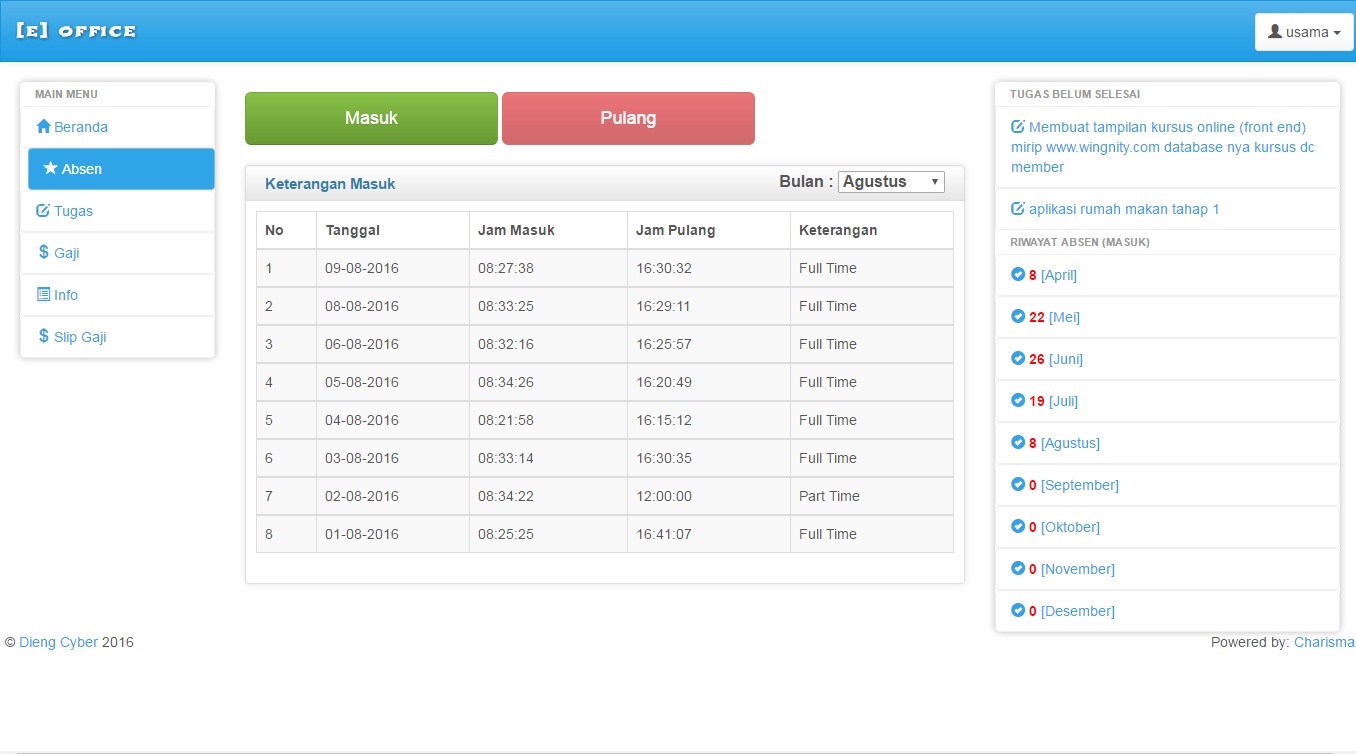Click the star icon beside Absen

coord(50,169)
